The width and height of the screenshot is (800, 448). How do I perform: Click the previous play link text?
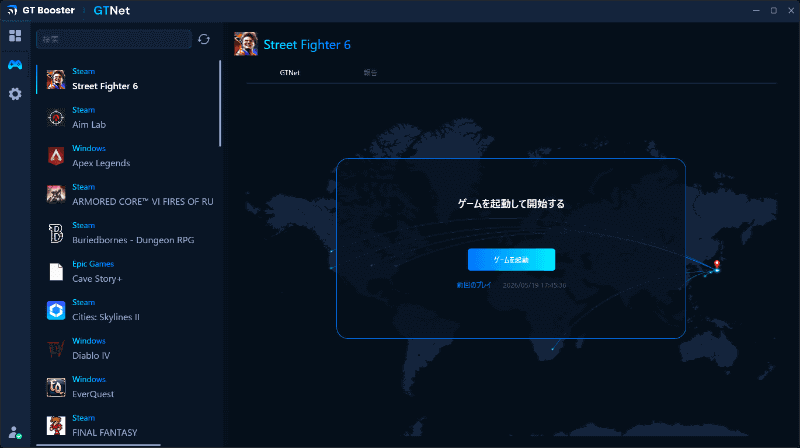pos(474,285)
